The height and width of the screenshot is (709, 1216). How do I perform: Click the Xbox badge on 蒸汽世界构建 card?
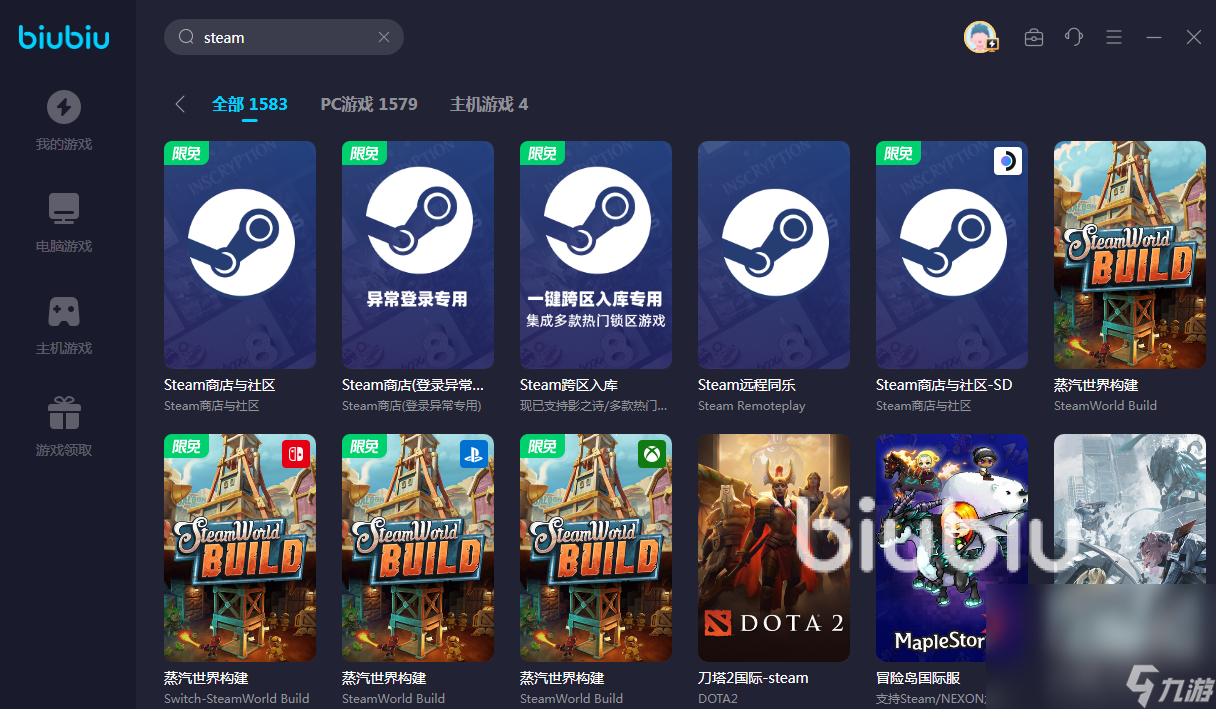point(652,454)
